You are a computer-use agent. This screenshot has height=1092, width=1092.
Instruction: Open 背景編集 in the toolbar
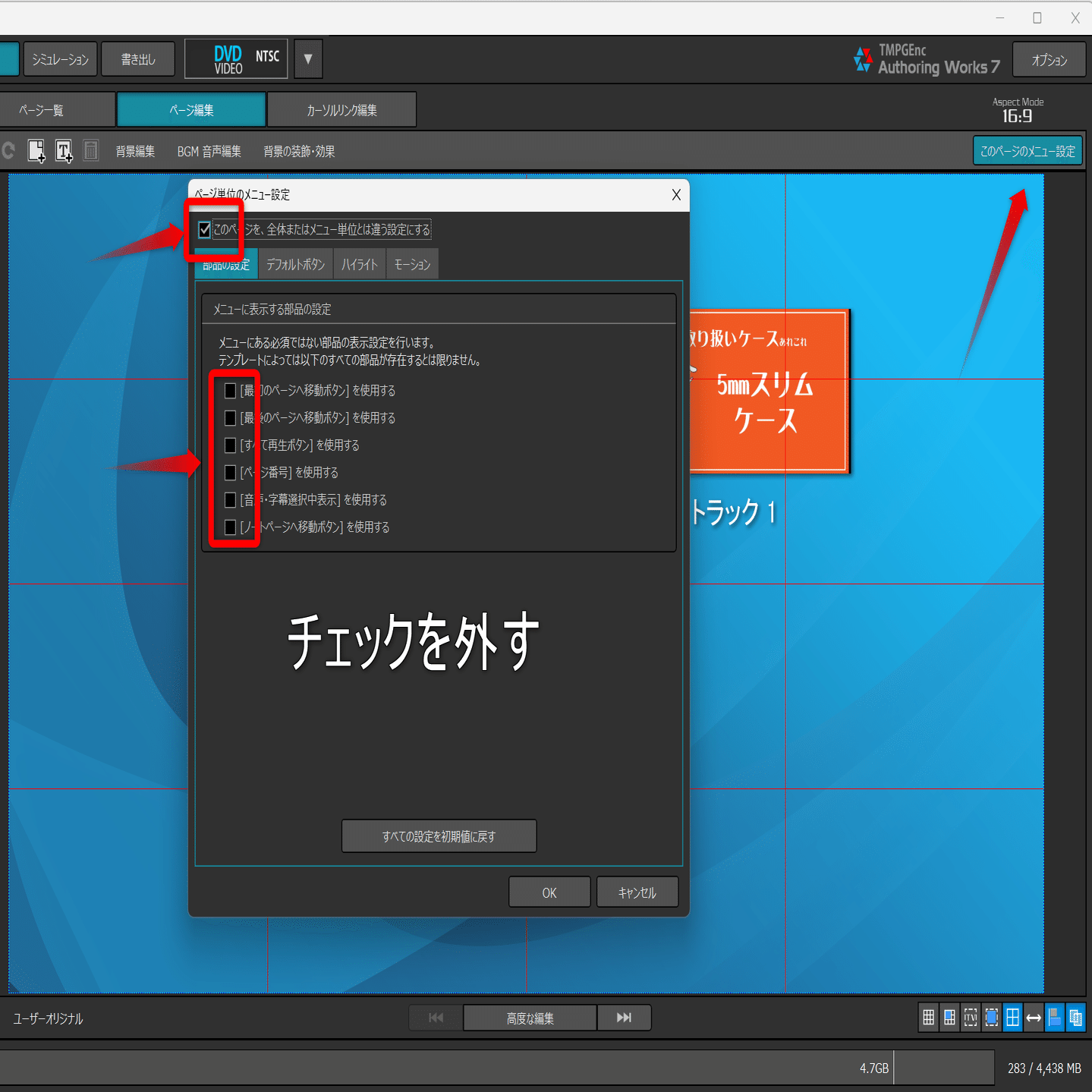point(135,151)
